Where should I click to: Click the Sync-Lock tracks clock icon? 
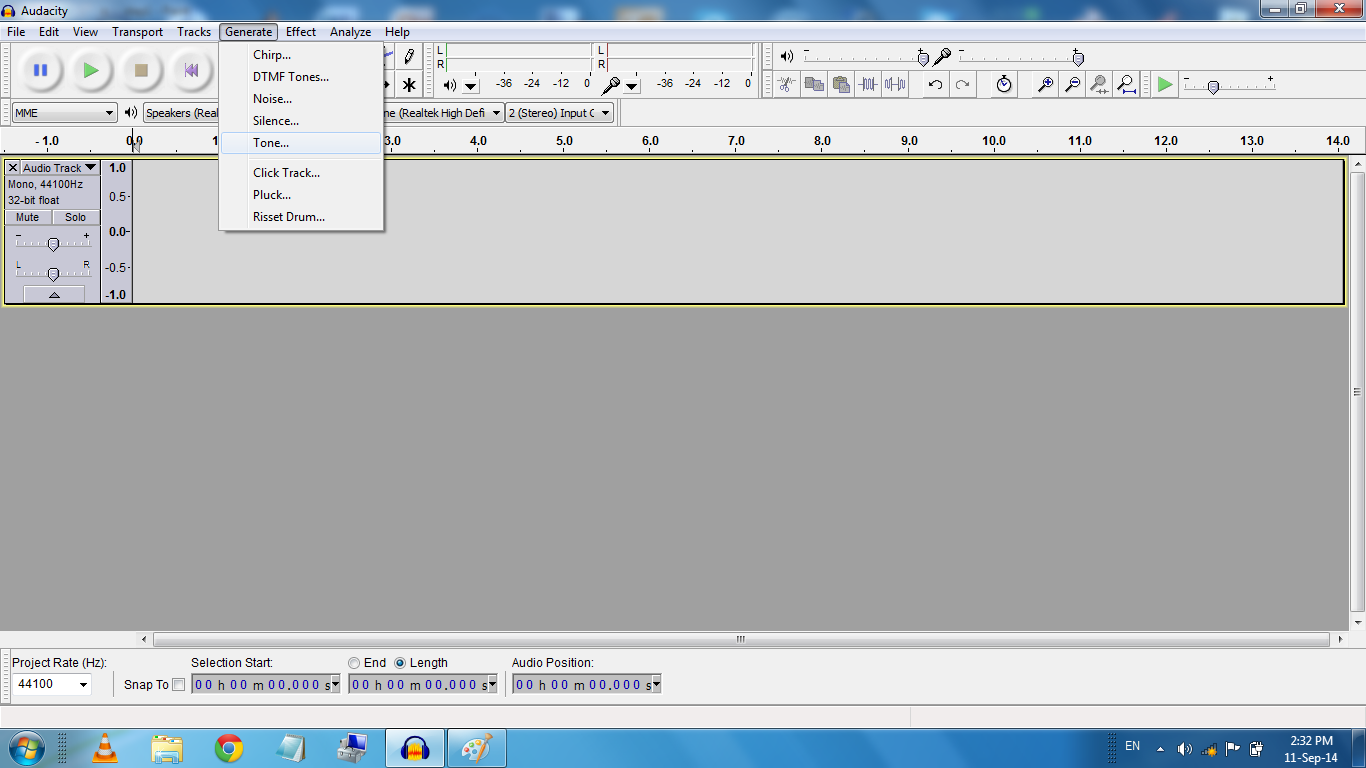tap(1004, 84)
